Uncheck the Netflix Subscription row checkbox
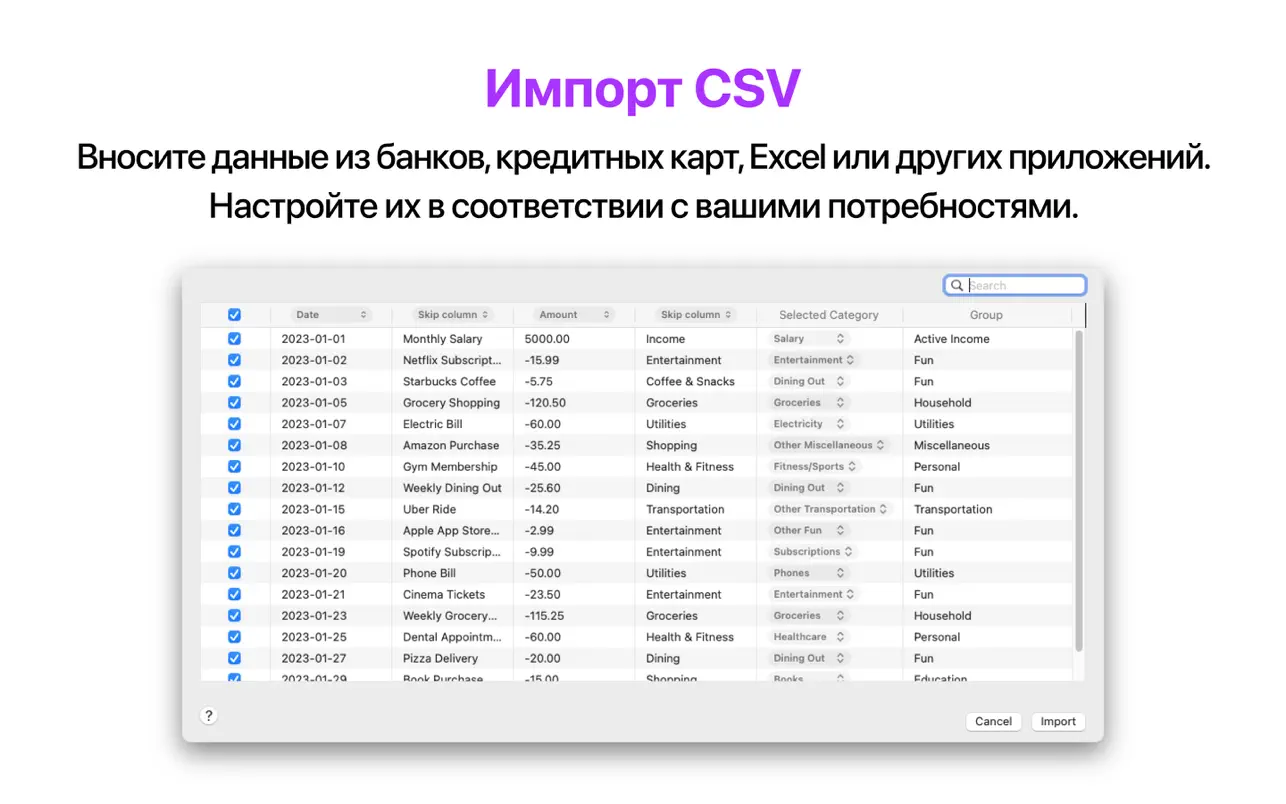Screen dimensions: 1286x804 tap(234, 360)
